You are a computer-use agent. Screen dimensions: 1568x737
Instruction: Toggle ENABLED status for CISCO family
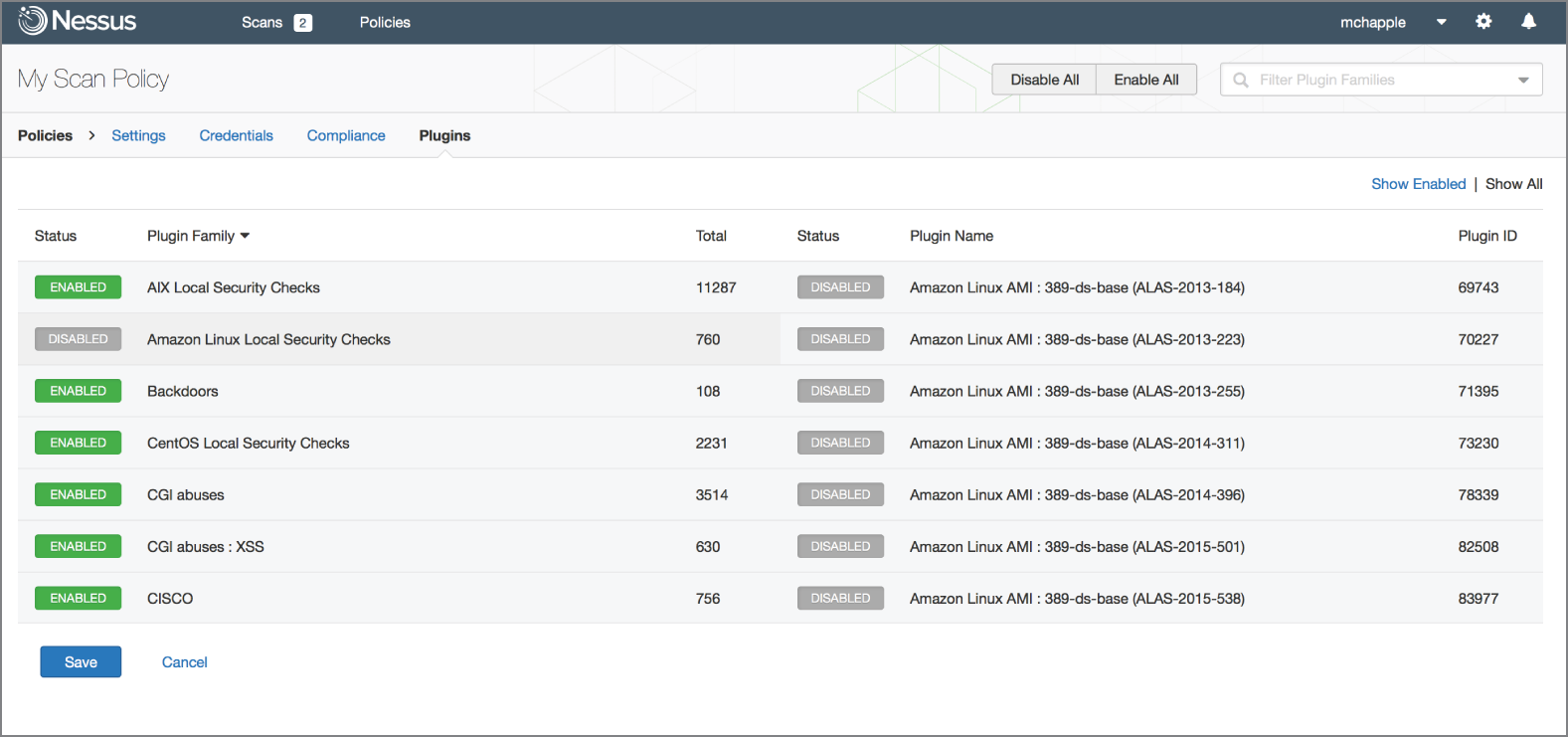point(78,598)
